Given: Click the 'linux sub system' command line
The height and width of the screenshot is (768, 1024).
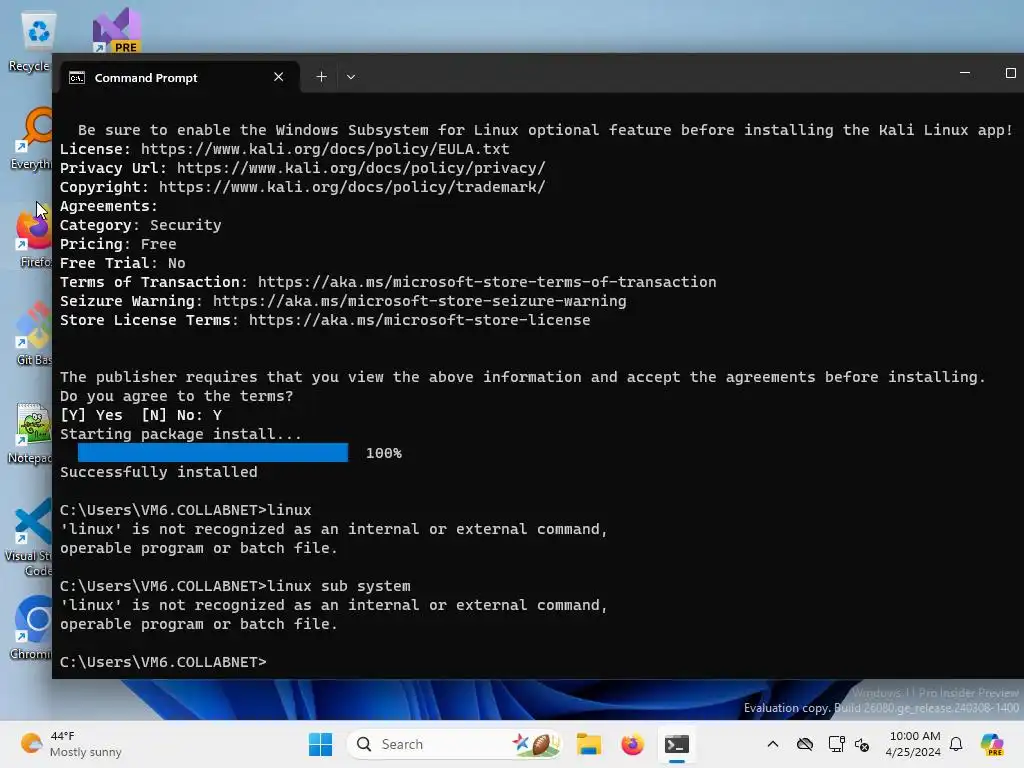Looking at the screenshot, I should [x=235, y=586].
